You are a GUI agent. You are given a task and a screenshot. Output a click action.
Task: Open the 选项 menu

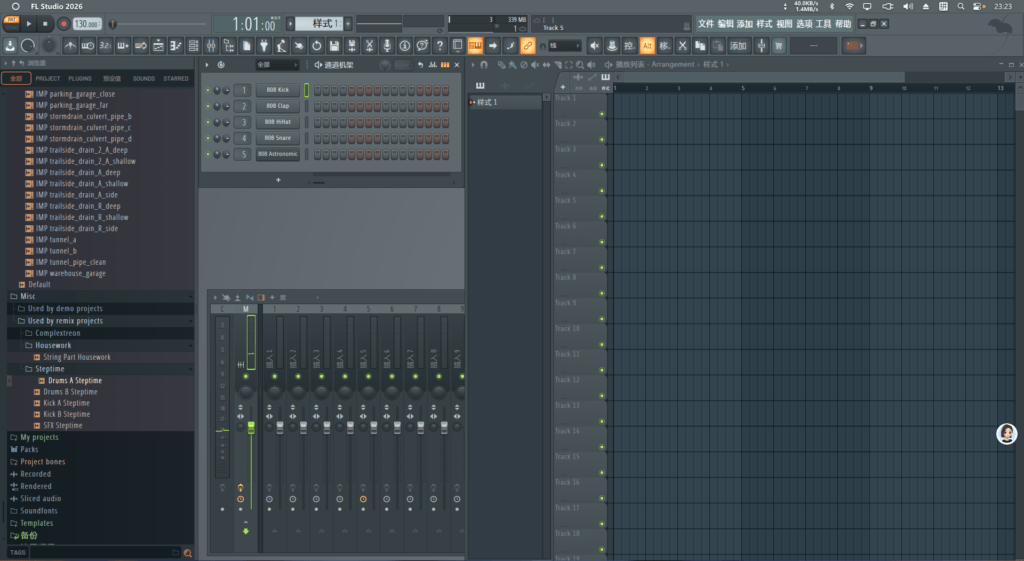805,24
